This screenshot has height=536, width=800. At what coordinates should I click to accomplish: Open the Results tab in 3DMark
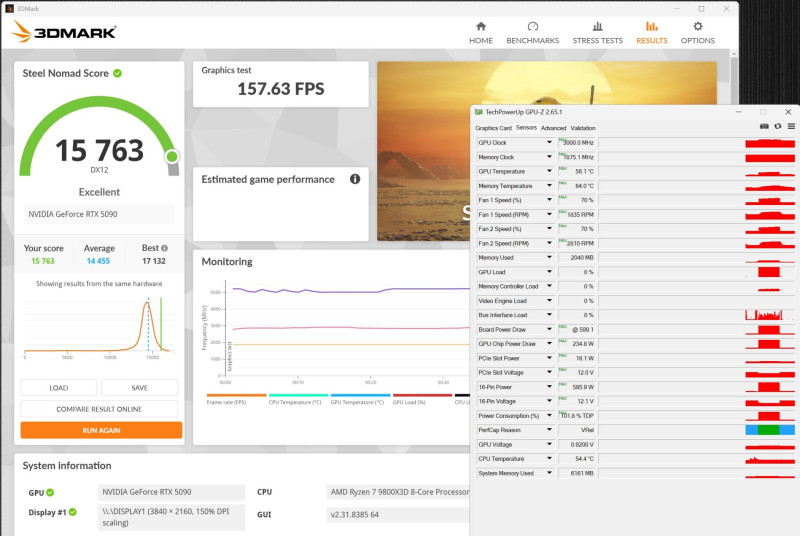(652, 33)
